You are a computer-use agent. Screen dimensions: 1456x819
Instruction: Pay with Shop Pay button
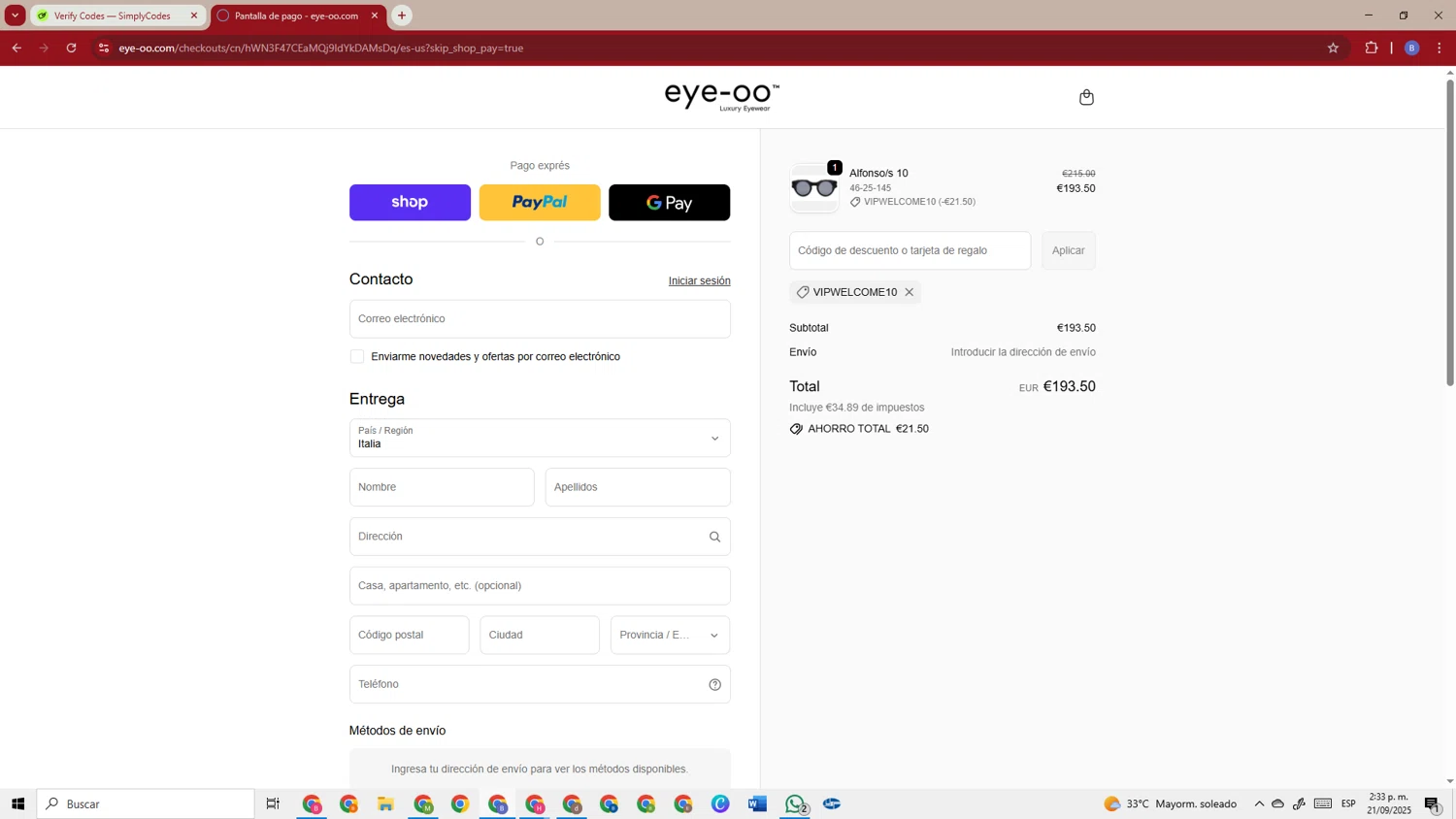pyautogui.click(x=410, y=202)
